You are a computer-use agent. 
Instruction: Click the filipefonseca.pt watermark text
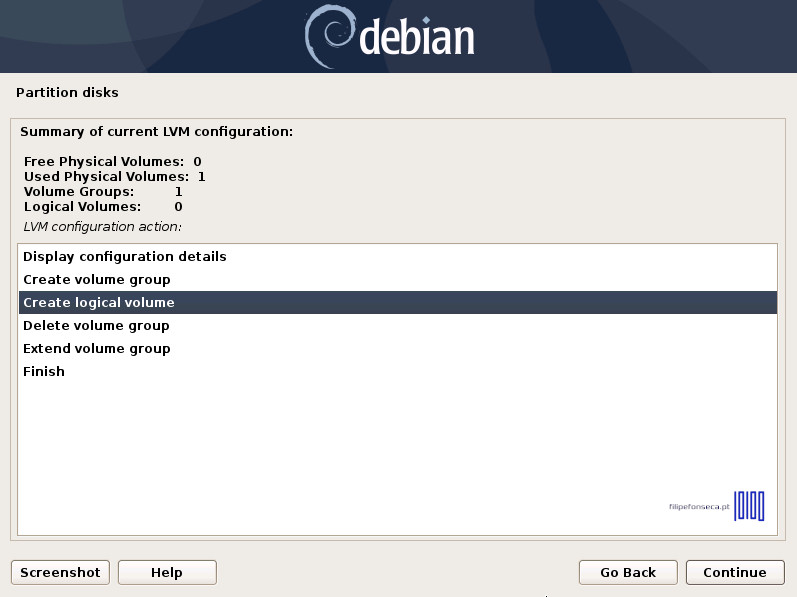(x=699, y=507)
